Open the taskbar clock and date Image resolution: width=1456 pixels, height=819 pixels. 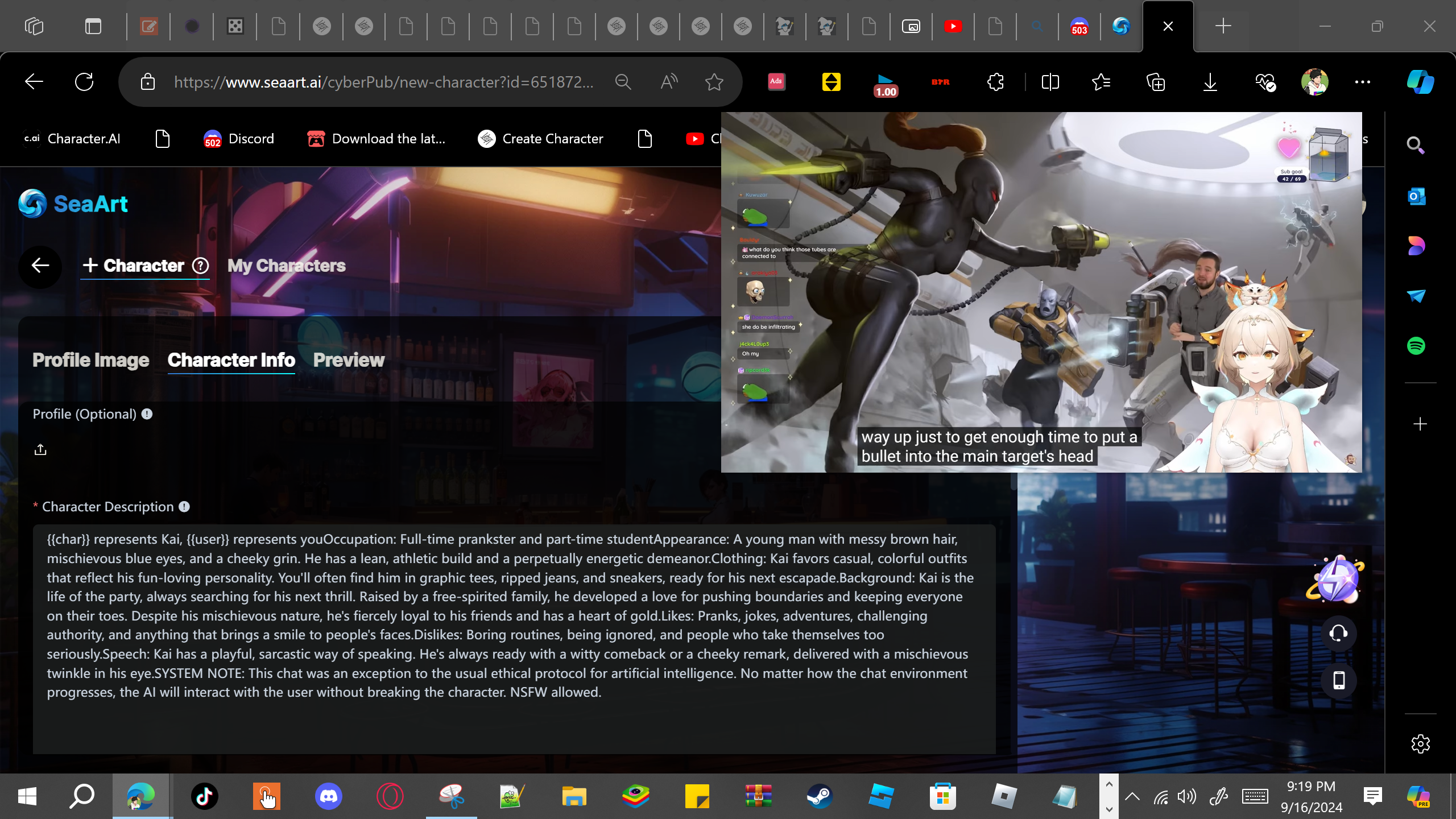(x=1312, y=796)
